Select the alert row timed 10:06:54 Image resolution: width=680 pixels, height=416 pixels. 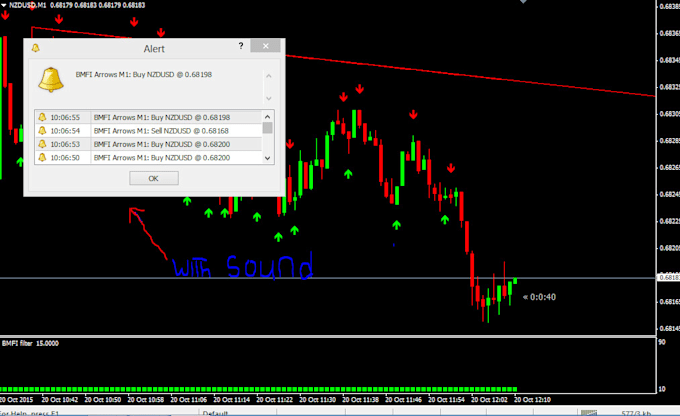[148, 131]
